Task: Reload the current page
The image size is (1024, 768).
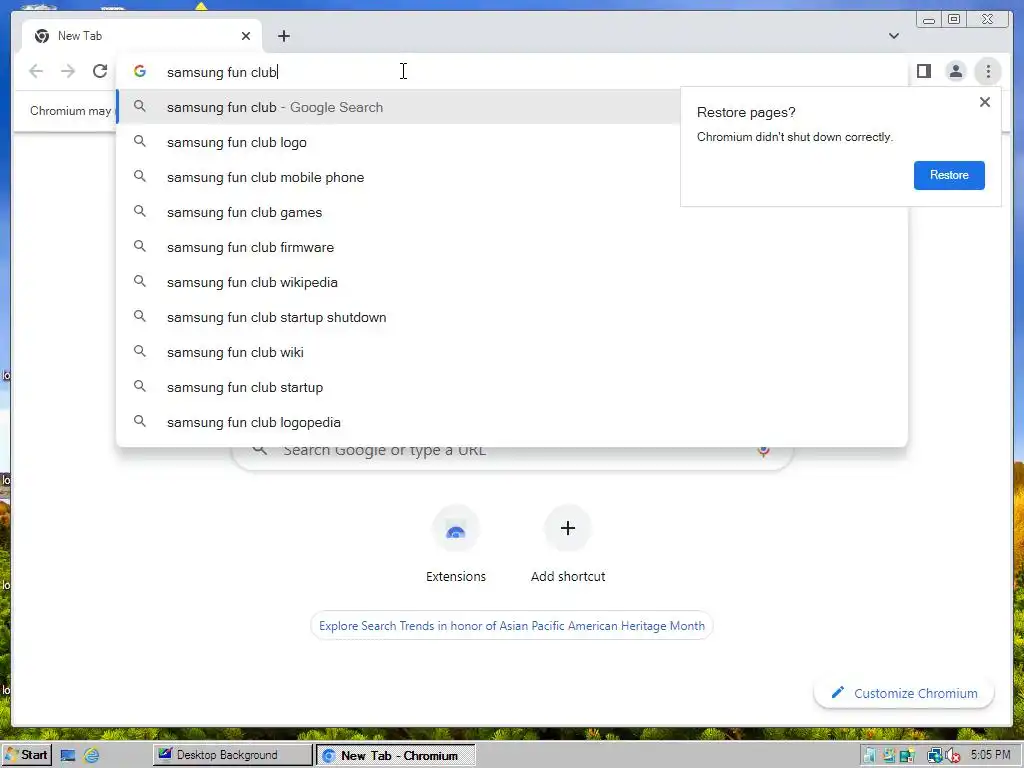Action: point(100,71)
